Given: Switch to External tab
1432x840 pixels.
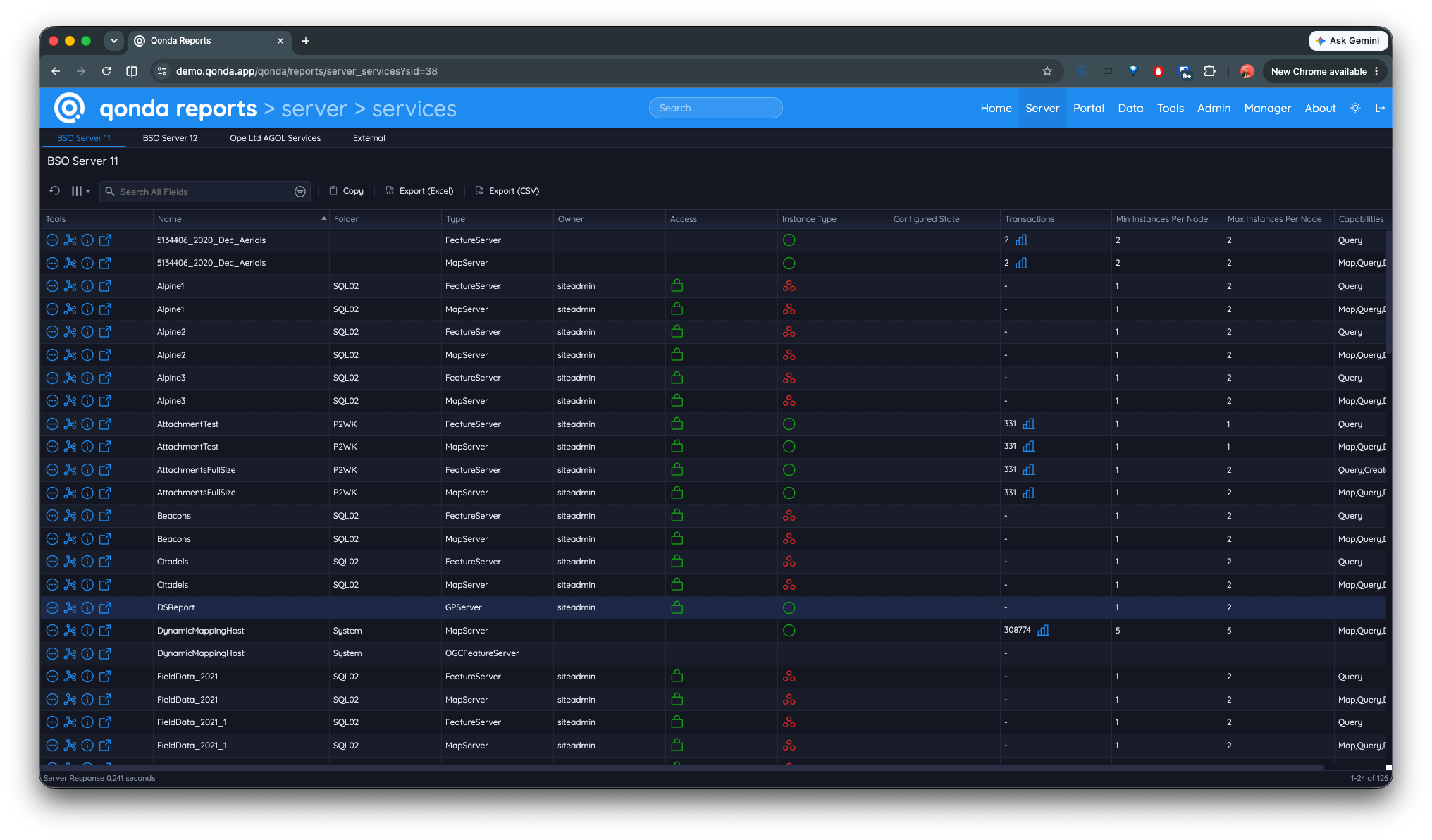Looking at the screenshot, I should (369, 138).
